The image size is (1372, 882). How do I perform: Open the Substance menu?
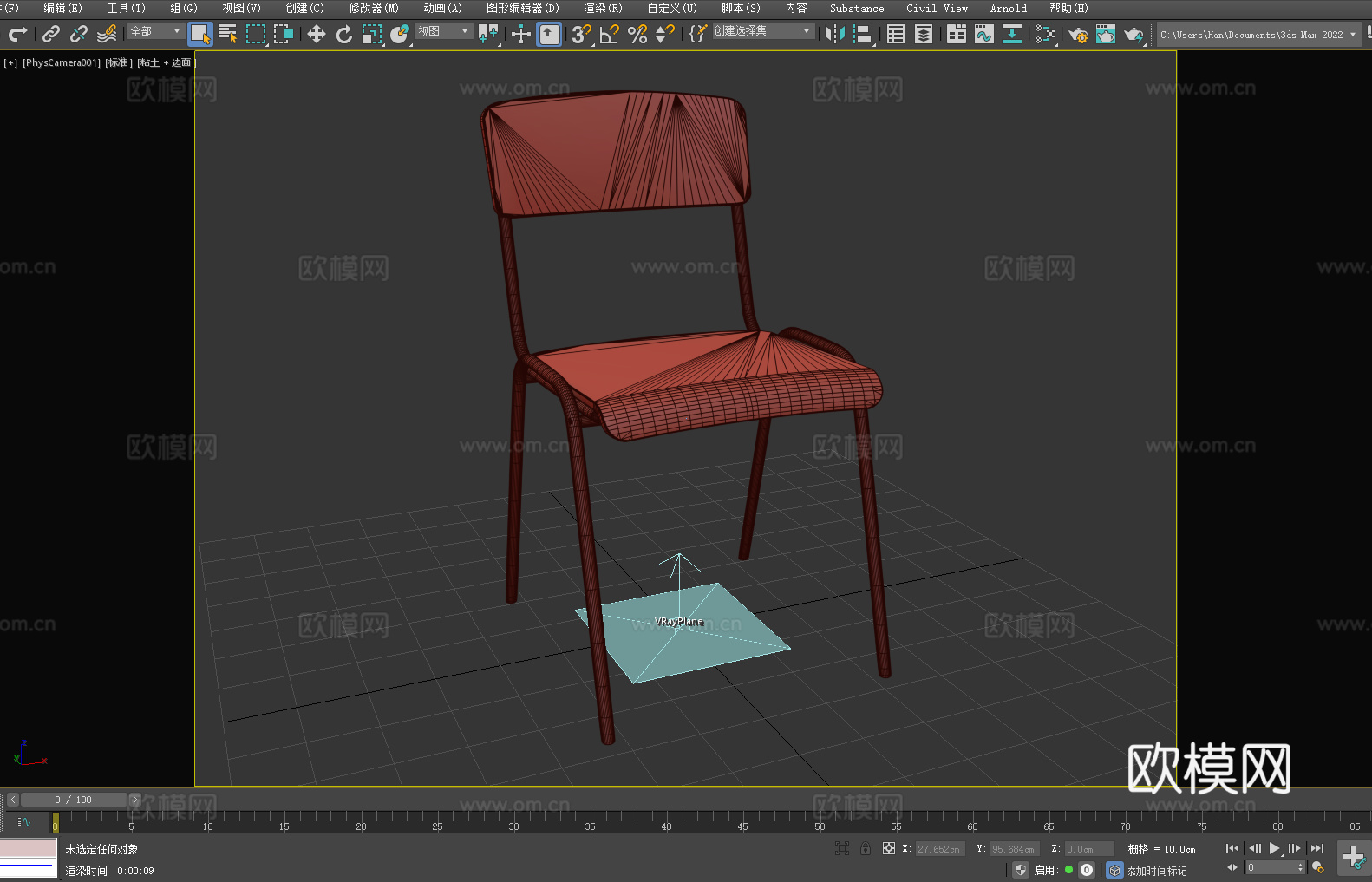(x=857, y=8)
